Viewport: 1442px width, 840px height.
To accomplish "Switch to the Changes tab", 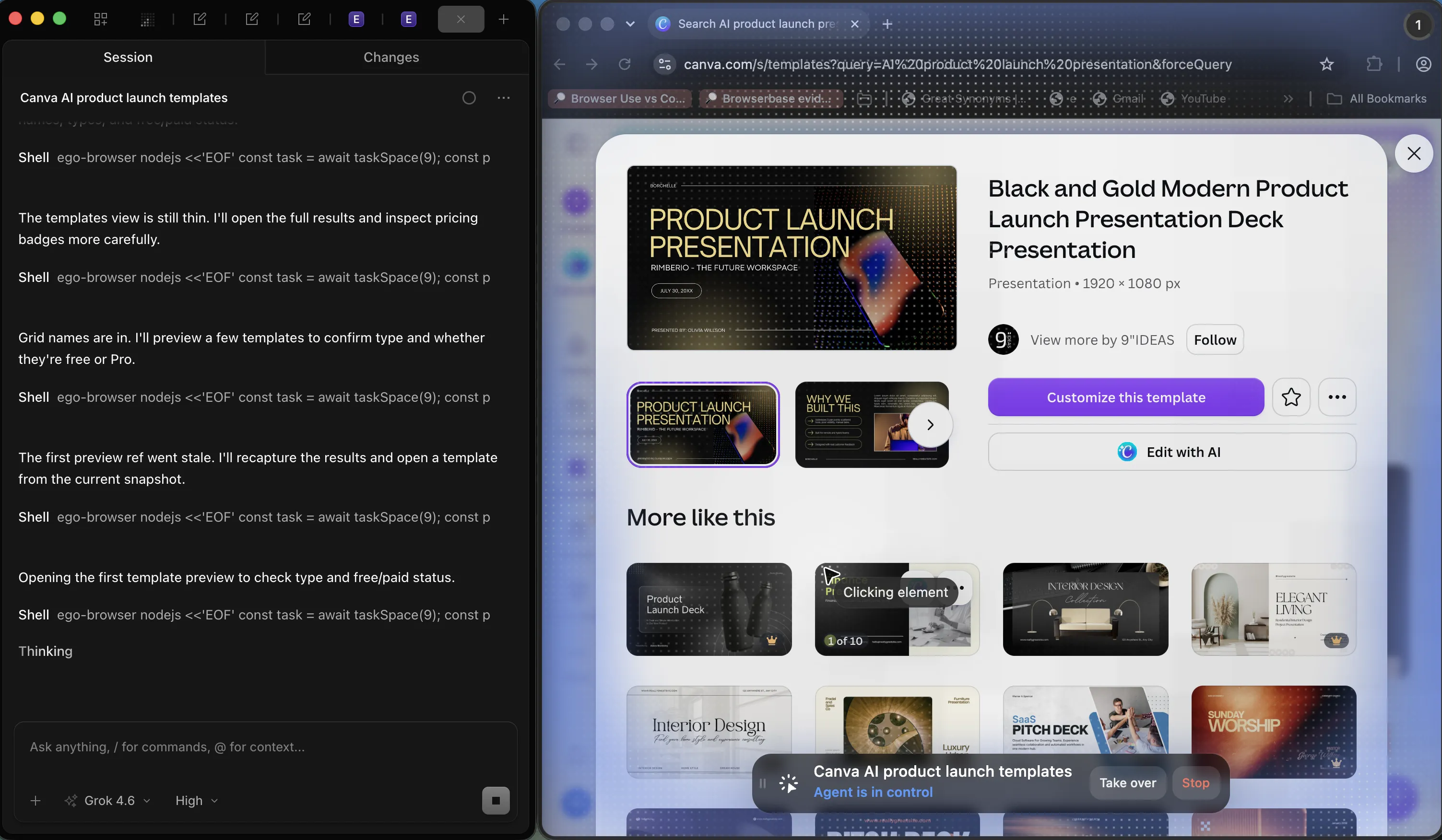I will [x=391, y=57].
